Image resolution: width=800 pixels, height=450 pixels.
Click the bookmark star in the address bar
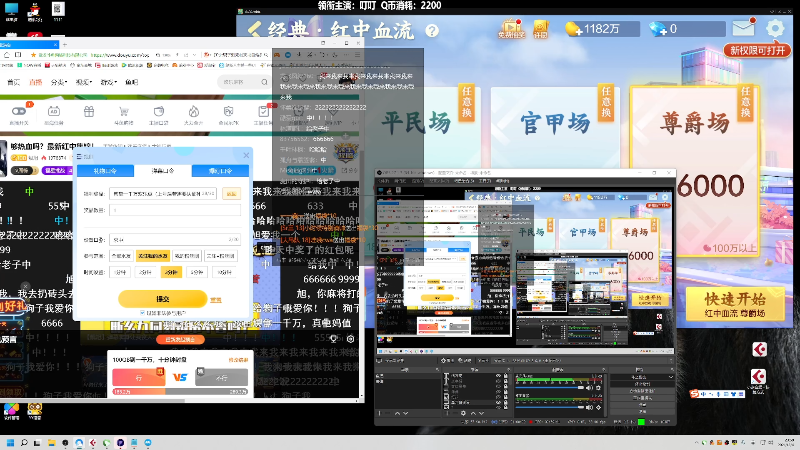point(33,55)
